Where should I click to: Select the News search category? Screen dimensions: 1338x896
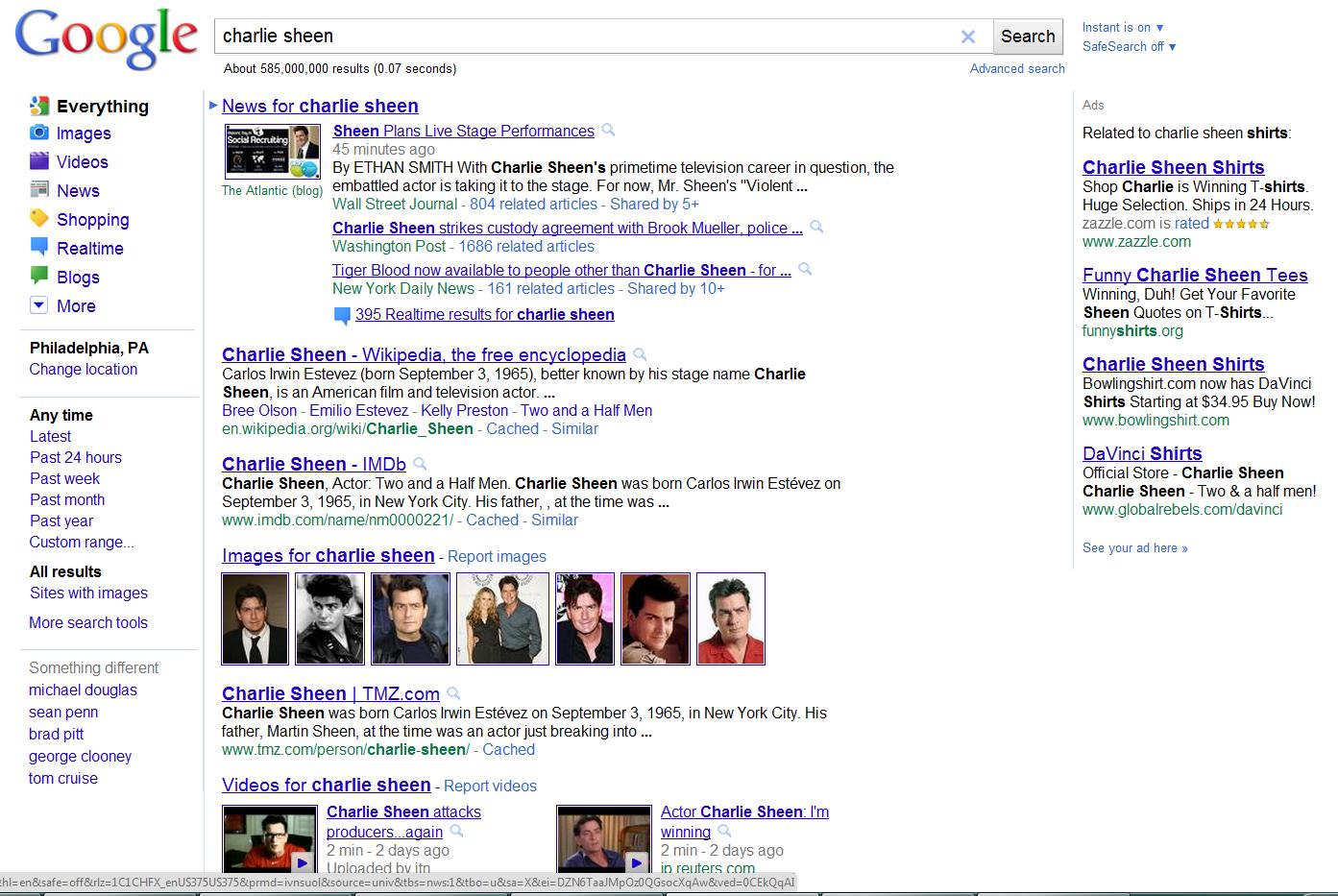(x=78, y=191)
